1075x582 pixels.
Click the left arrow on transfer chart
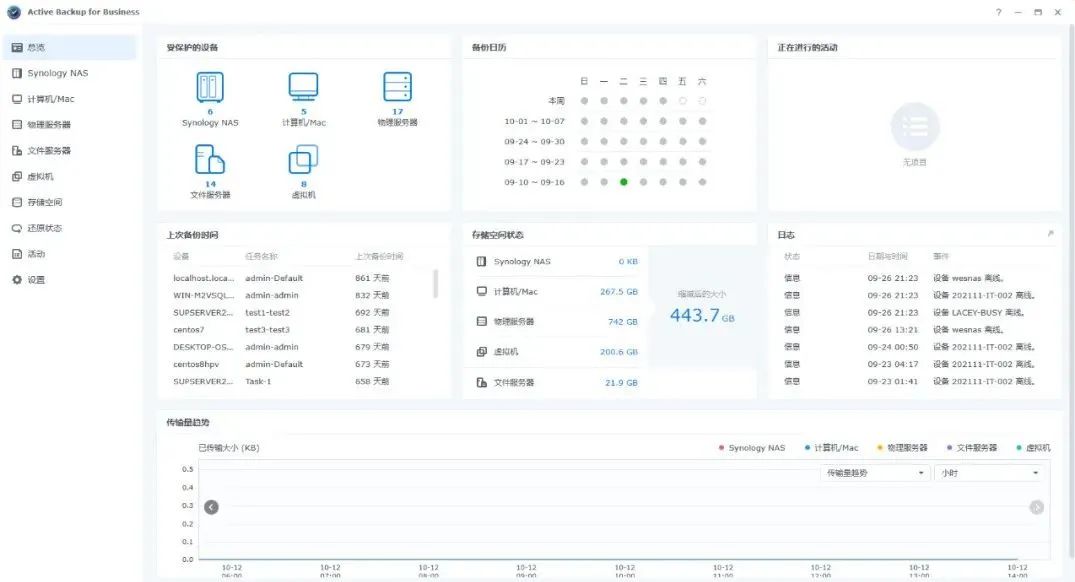tap(211, 507)
